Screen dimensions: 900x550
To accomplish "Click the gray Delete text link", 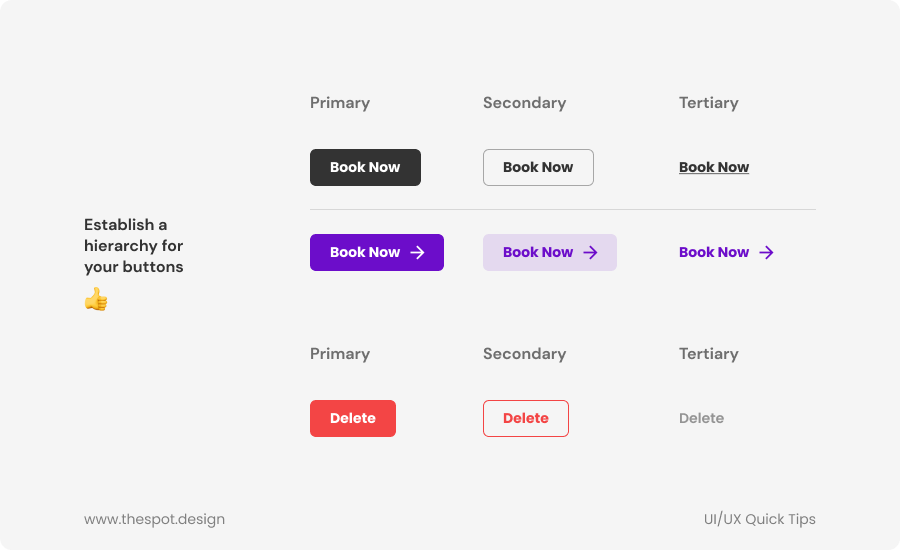I will [x=701, y=419].
